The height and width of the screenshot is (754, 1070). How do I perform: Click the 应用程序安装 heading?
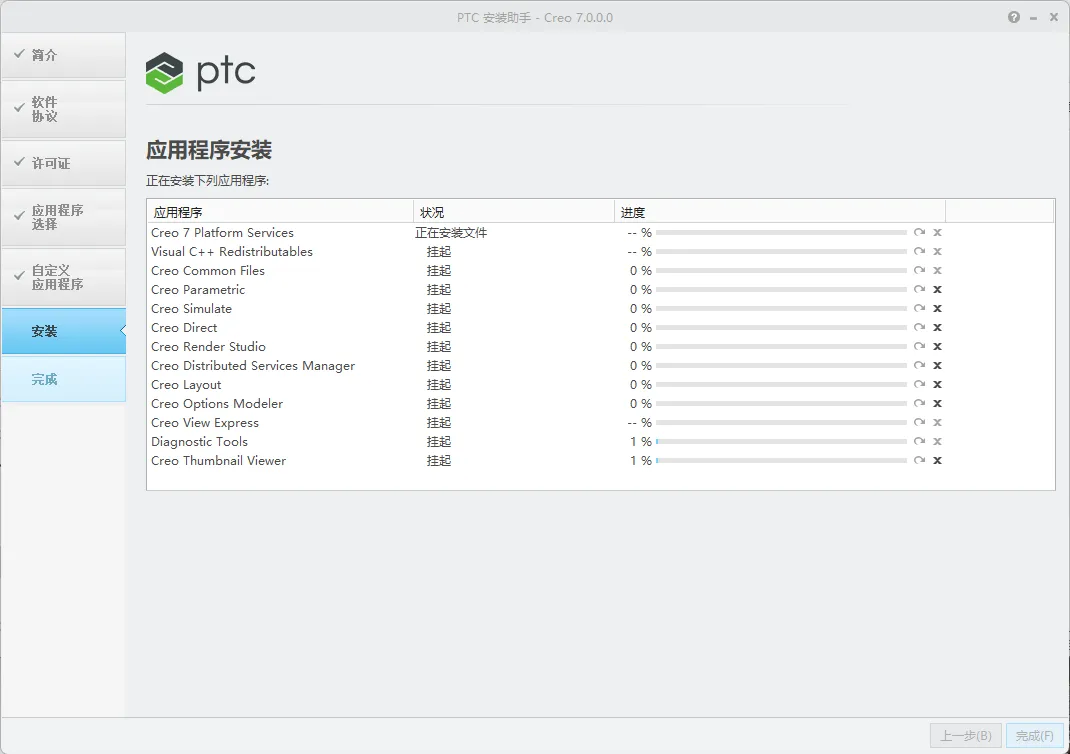pyautogui.click(x=209, y=150)
